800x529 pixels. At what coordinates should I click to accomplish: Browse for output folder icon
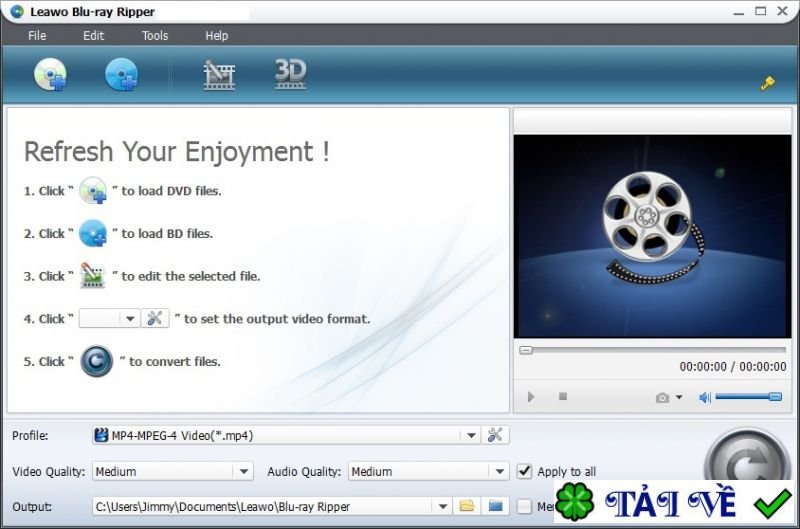pyautogui.click(x=466, y=506)
